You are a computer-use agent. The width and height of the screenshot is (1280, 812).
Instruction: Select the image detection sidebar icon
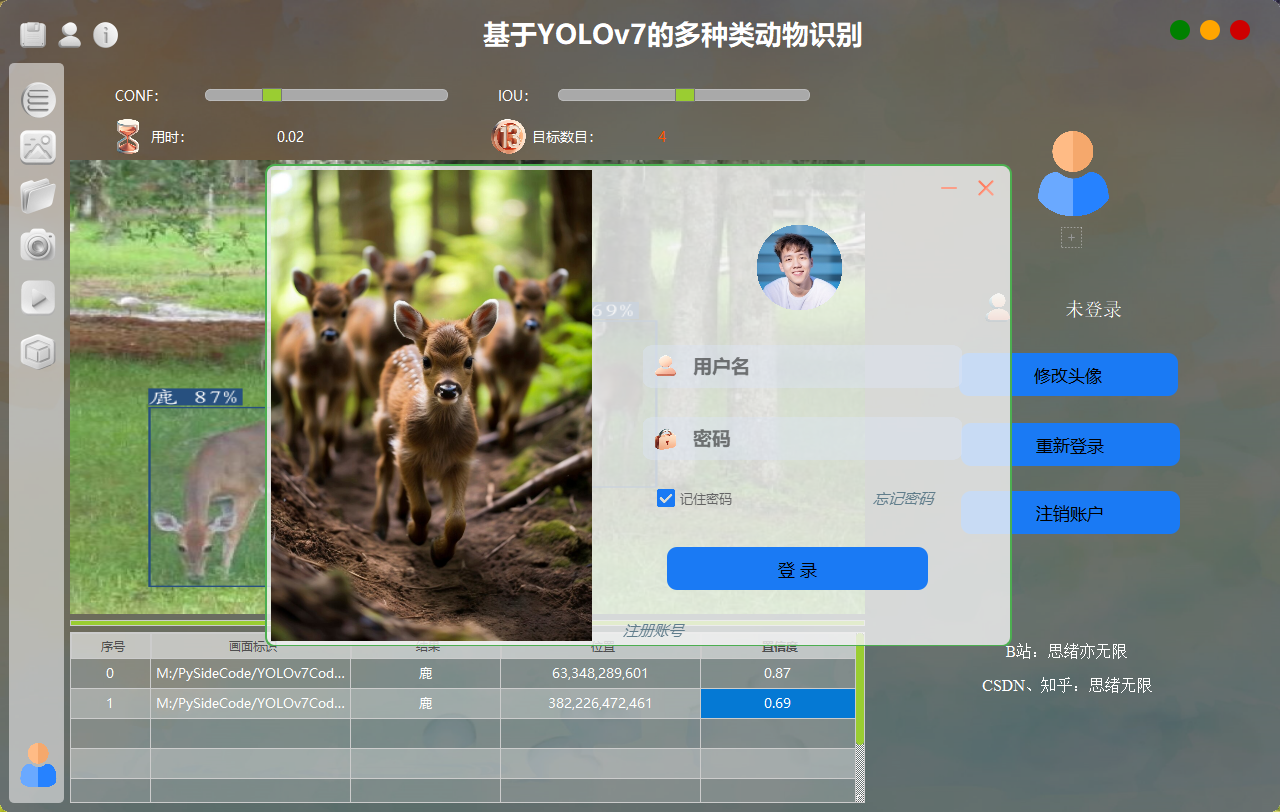click(x=38, y=147)
